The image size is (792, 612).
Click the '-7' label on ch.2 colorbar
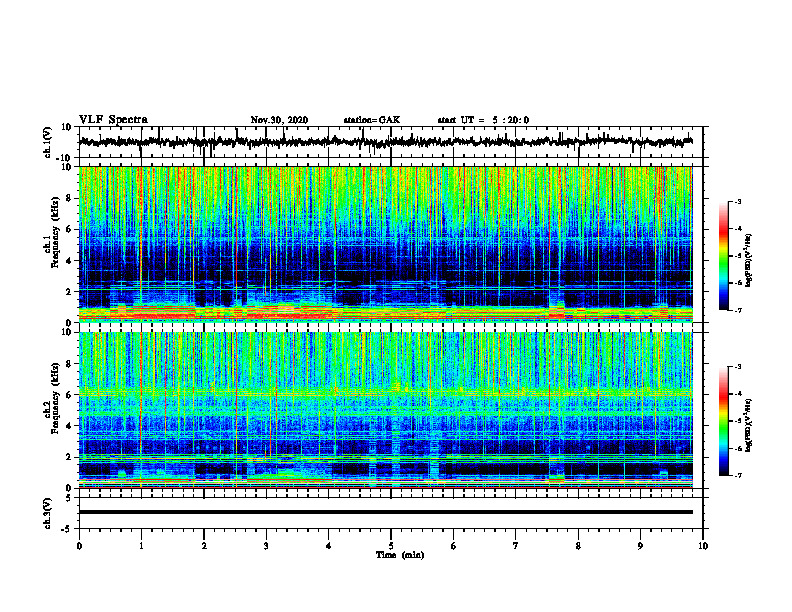point(737,475)
